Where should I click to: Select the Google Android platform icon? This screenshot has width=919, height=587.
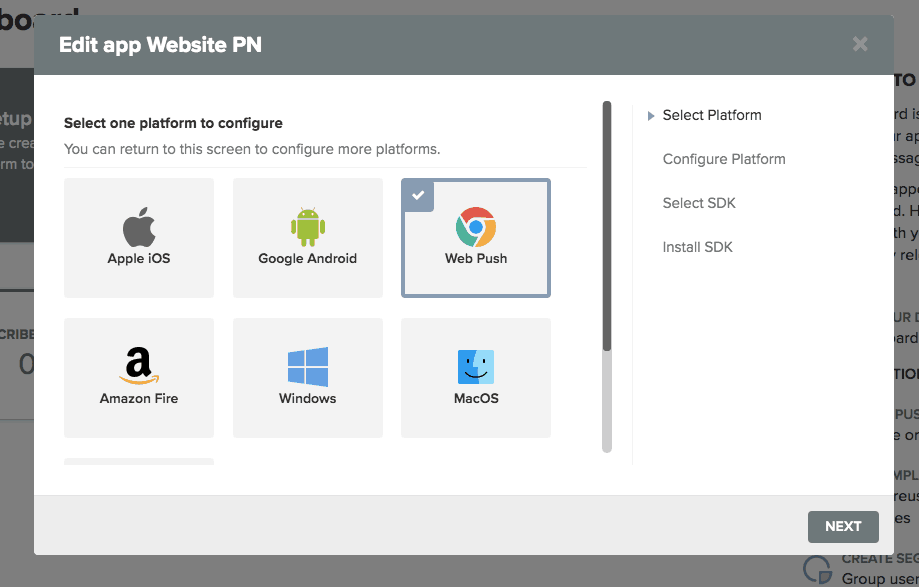307,237
